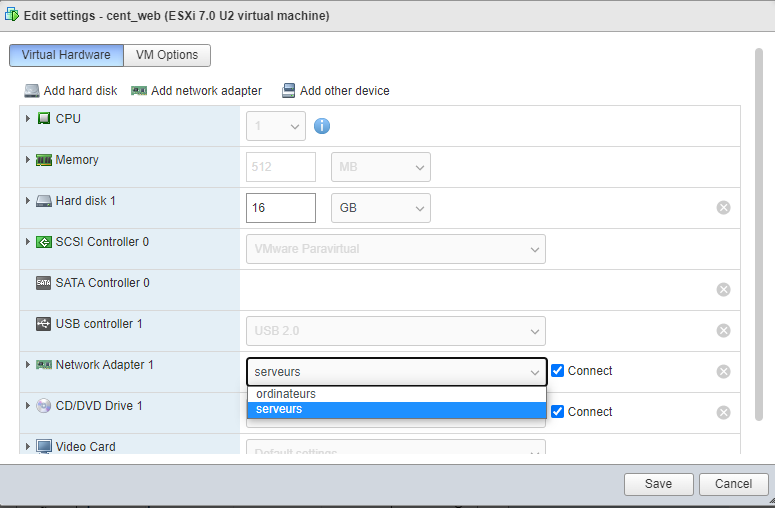
Task: Expand the CD/DVD Drive 1 row
Action: 28,406
